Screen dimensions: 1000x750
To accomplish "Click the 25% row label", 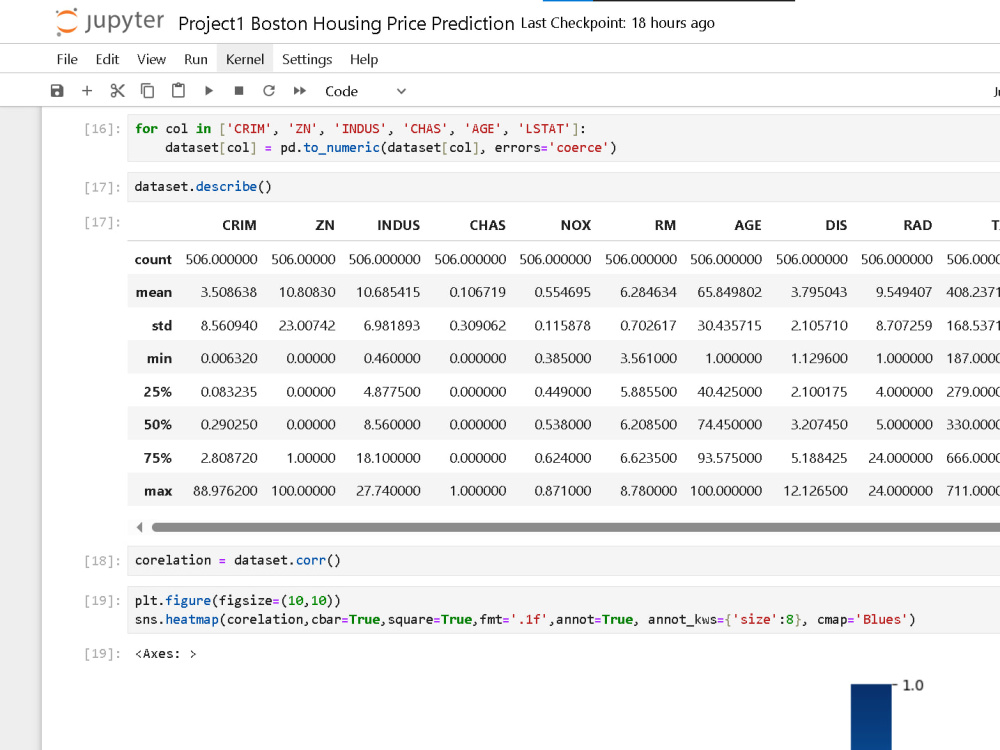I will [x=158, y=392].
